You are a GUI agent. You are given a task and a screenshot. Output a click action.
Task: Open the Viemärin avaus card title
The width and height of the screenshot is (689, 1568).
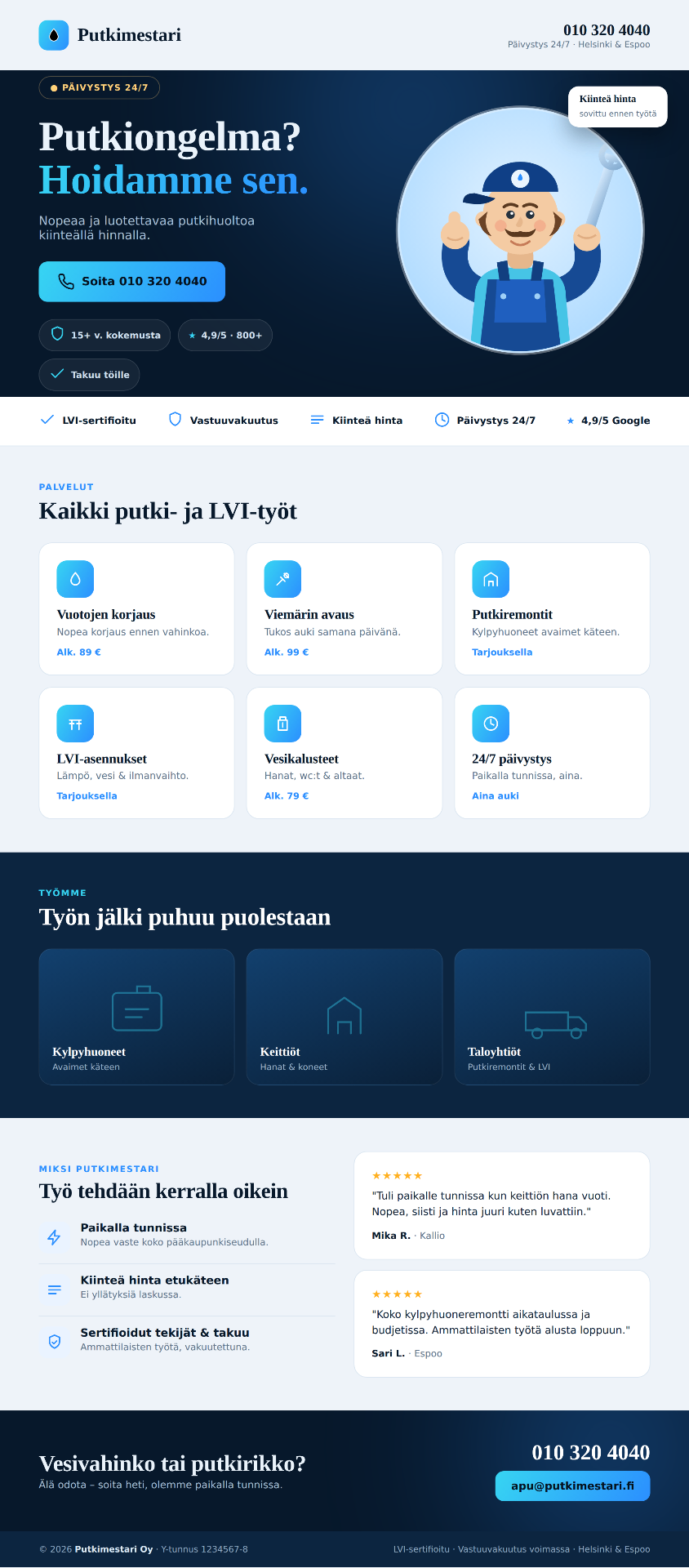(x=309, y=614)
